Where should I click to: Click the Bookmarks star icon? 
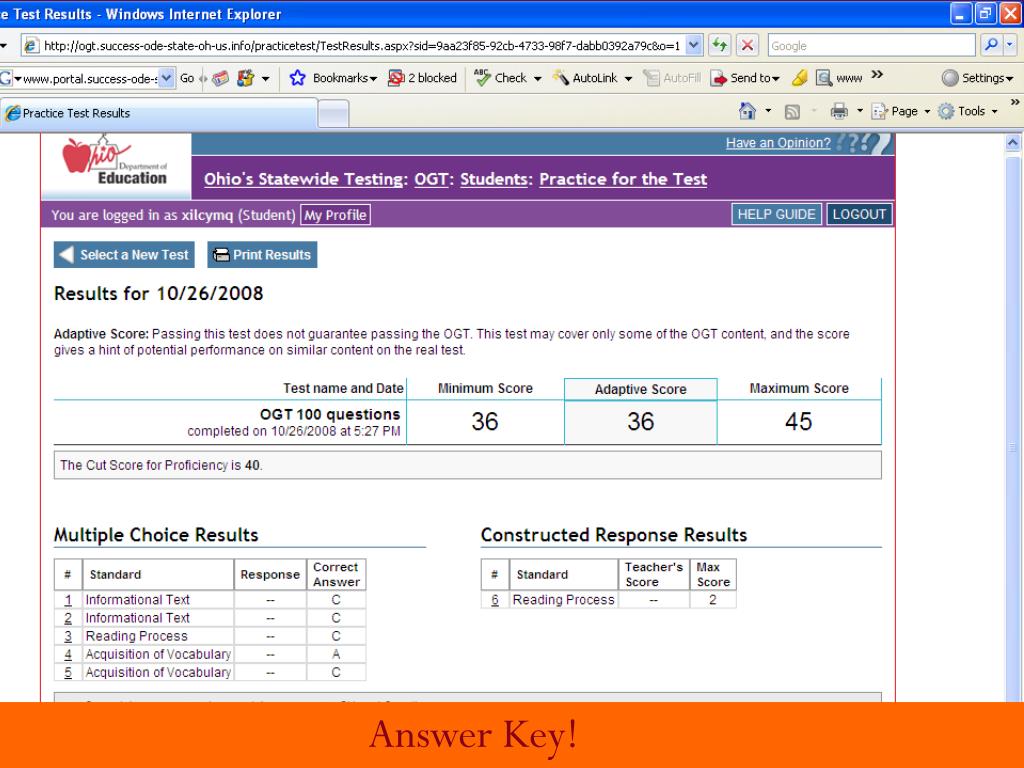pyautogui.click(x=297, y=78)
